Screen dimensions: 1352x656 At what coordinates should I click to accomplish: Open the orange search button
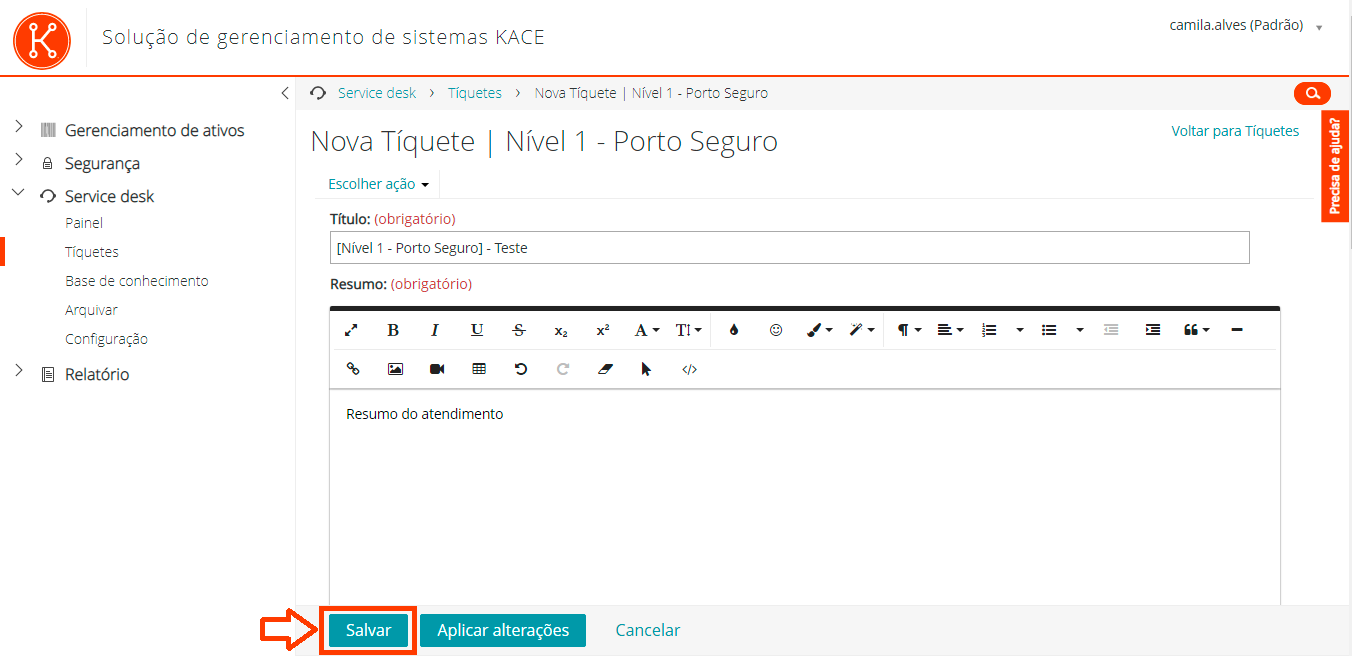[1312, 93]
